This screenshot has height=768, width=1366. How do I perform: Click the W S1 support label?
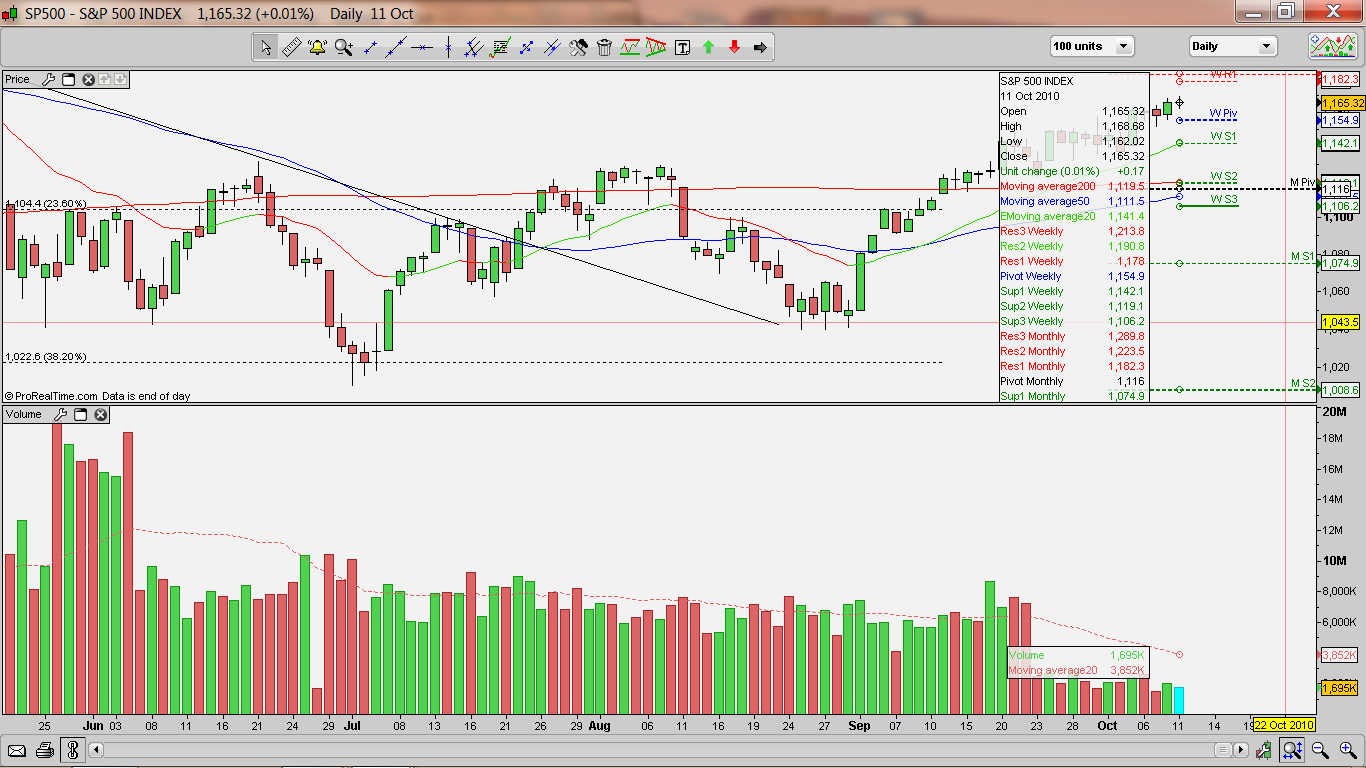coord(1223,136)
